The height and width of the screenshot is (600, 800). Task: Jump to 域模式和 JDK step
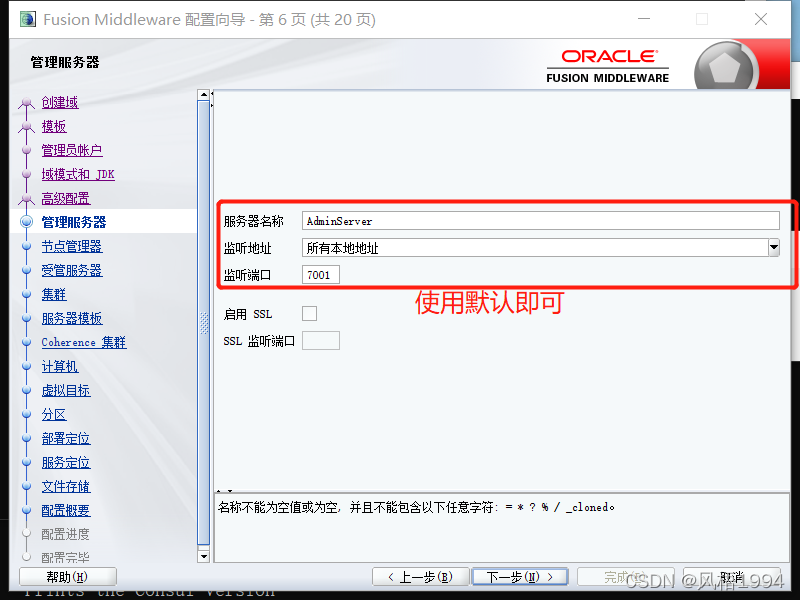pyautogui.click(x=78, y=174)
